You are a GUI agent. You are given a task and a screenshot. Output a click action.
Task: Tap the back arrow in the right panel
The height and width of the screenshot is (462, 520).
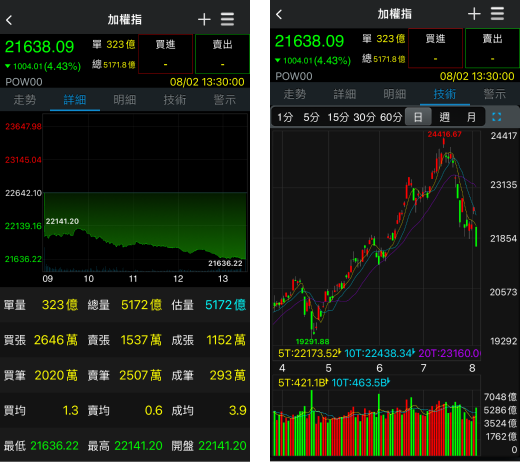coord(279,14)
